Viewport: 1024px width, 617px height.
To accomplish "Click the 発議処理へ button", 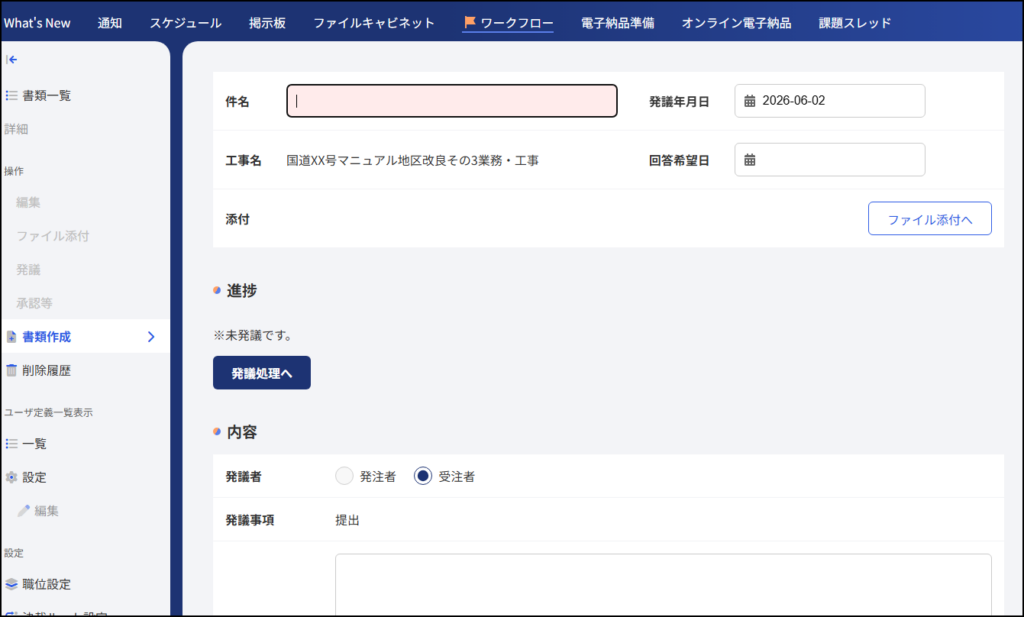I will [x=261, y=373].
